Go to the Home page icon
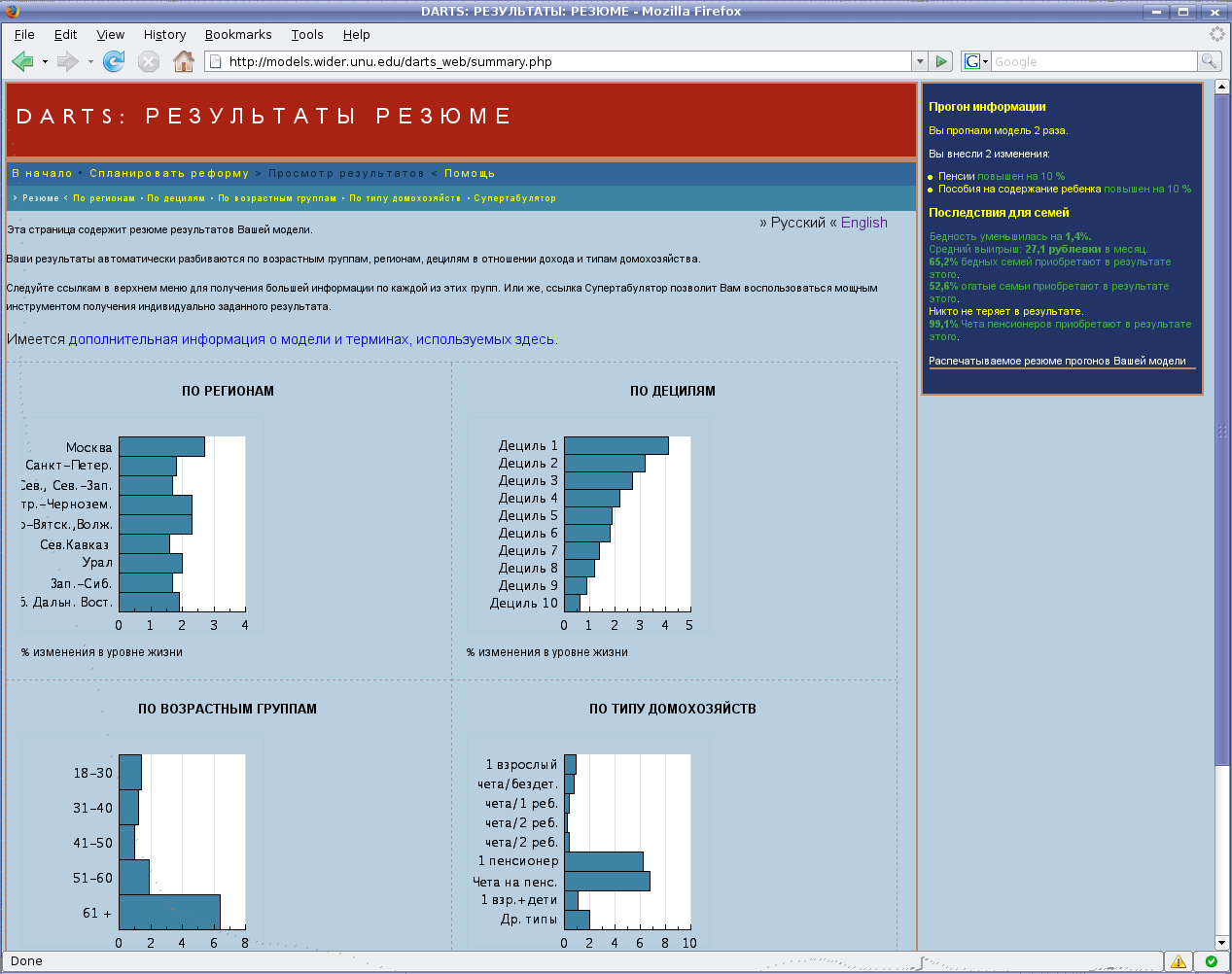Screen dimensions: 1232x974 click(183, 62)
